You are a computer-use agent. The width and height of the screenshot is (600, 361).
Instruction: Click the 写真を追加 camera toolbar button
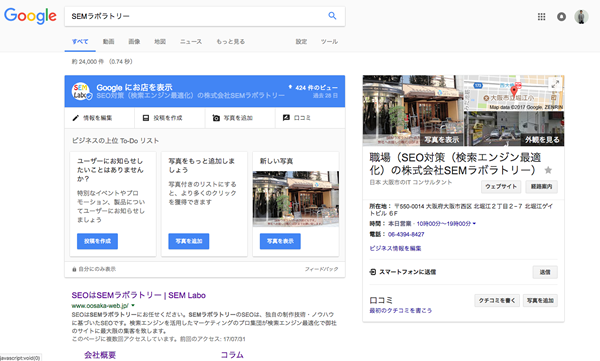point(233,118)
